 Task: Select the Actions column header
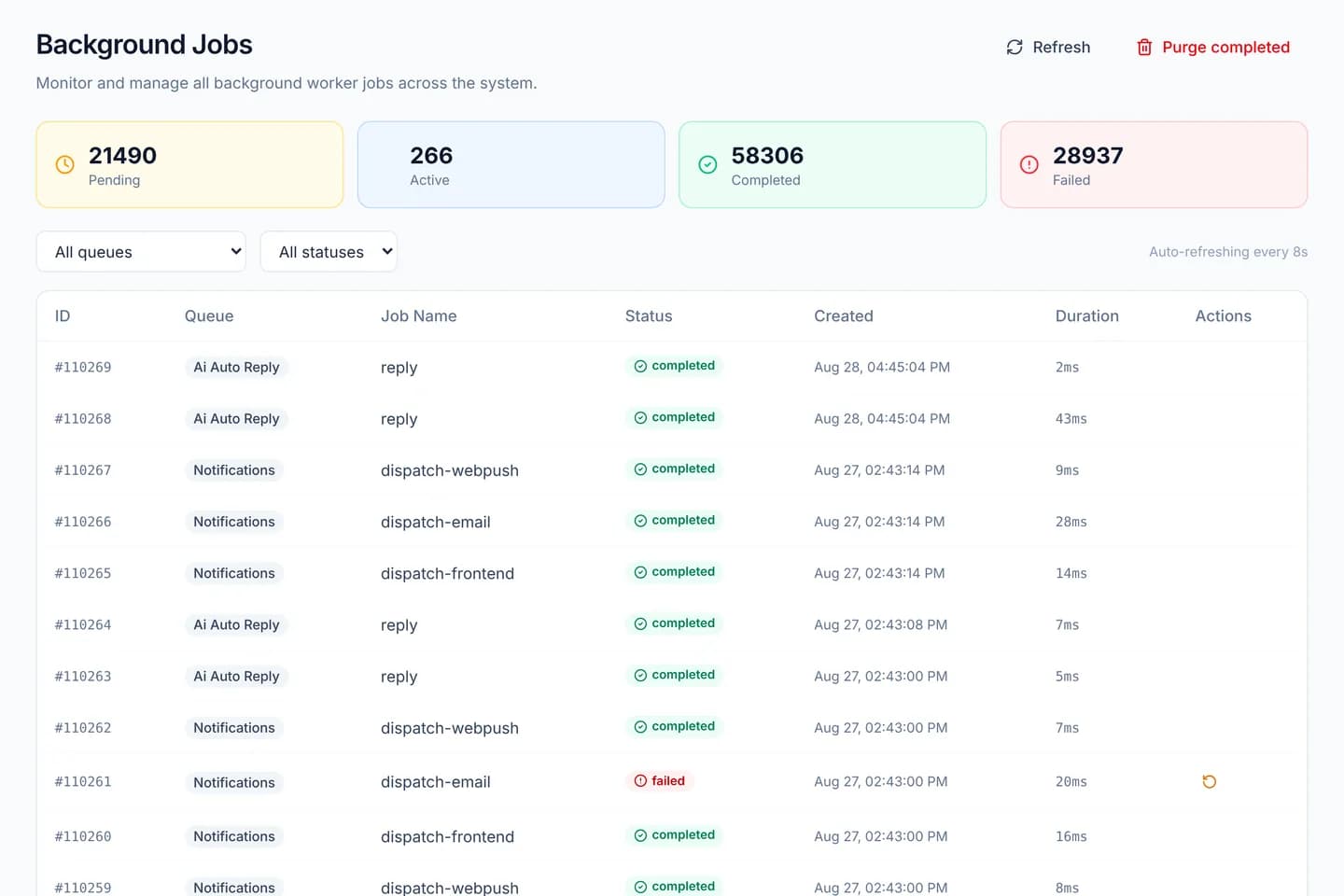tap(1223, 315)
